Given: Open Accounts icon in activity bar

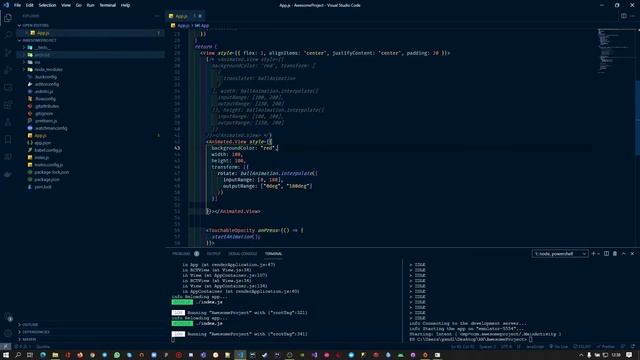Looking at the screenshot, I should [8, 317].
